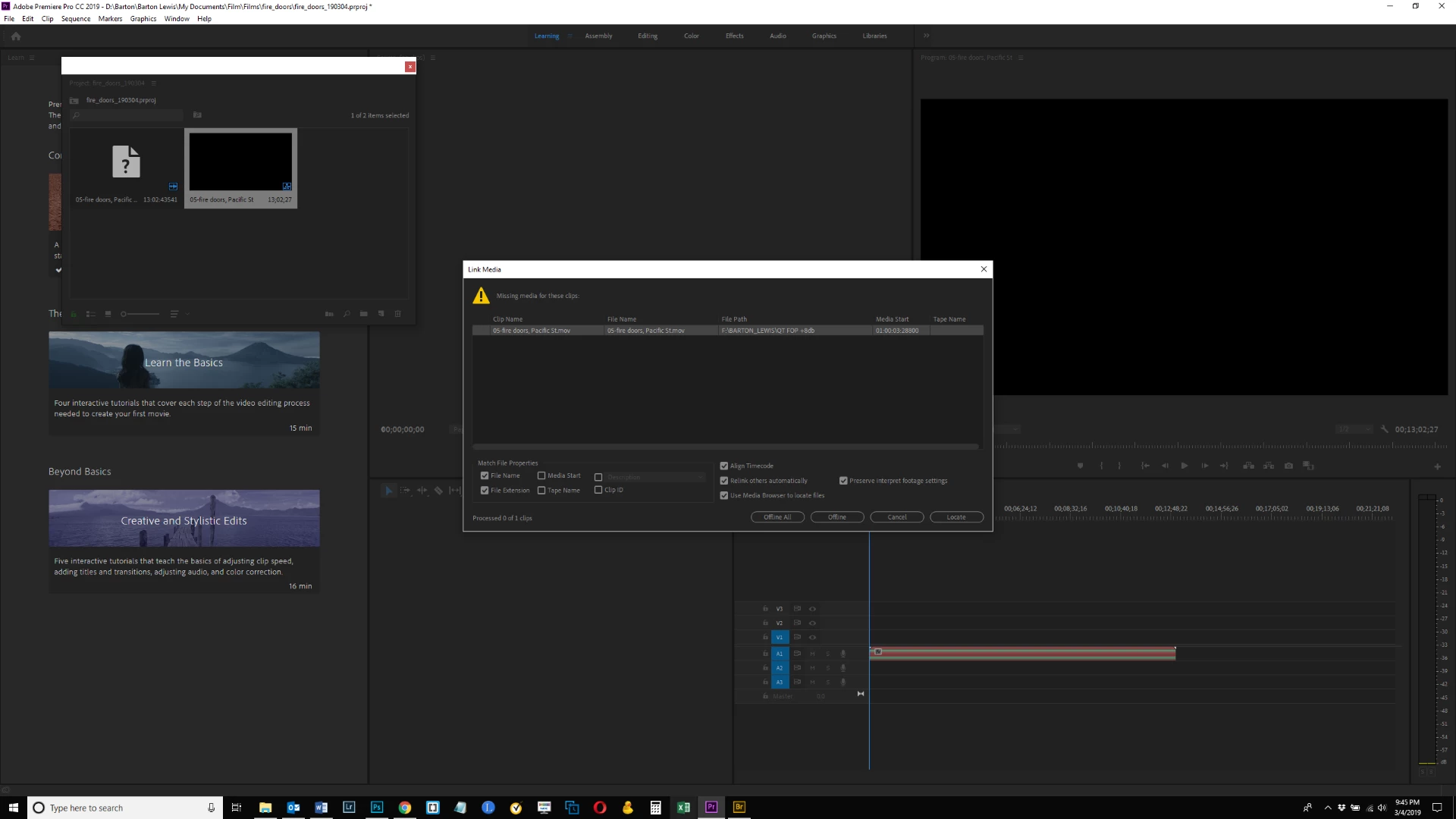Toggle lock on video track V3

[765, 609]
